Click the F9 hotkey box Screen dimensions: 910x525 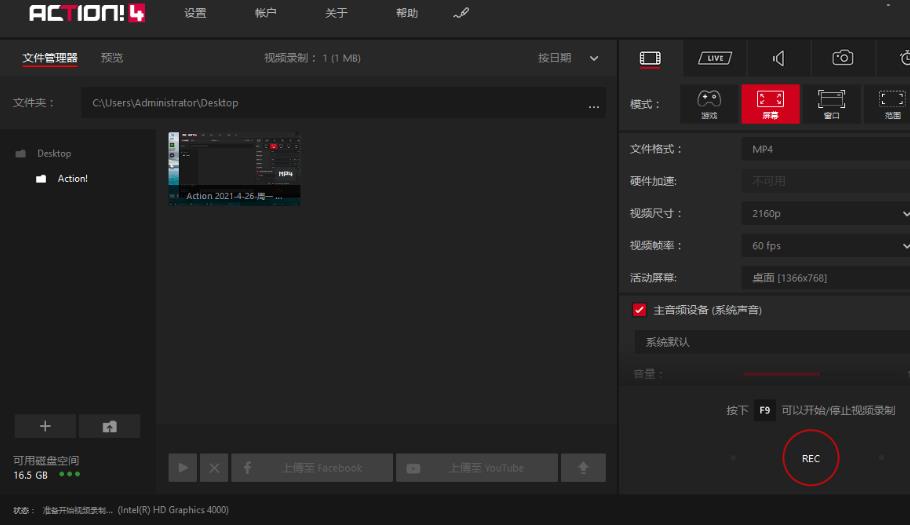coord(764,410)
